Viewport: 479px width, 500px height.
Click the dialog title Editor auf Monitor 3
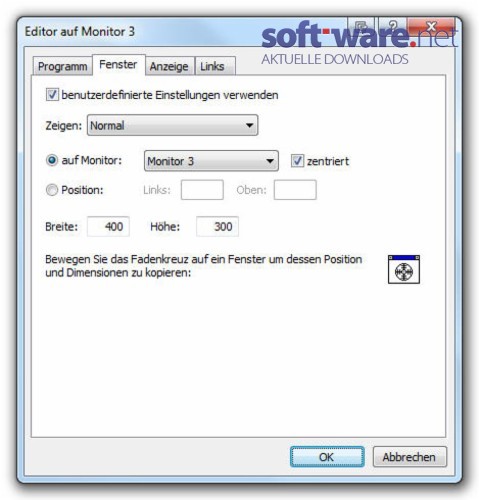pos(80,32)
